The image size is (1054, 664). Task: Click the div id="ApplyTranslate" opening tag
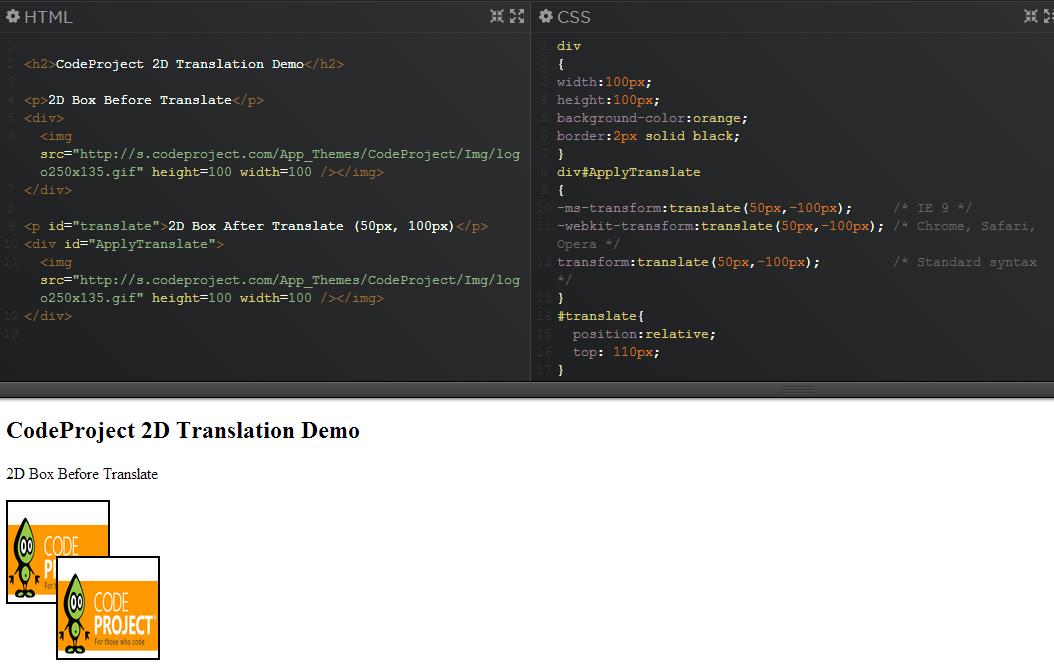(x=124, y=244)
